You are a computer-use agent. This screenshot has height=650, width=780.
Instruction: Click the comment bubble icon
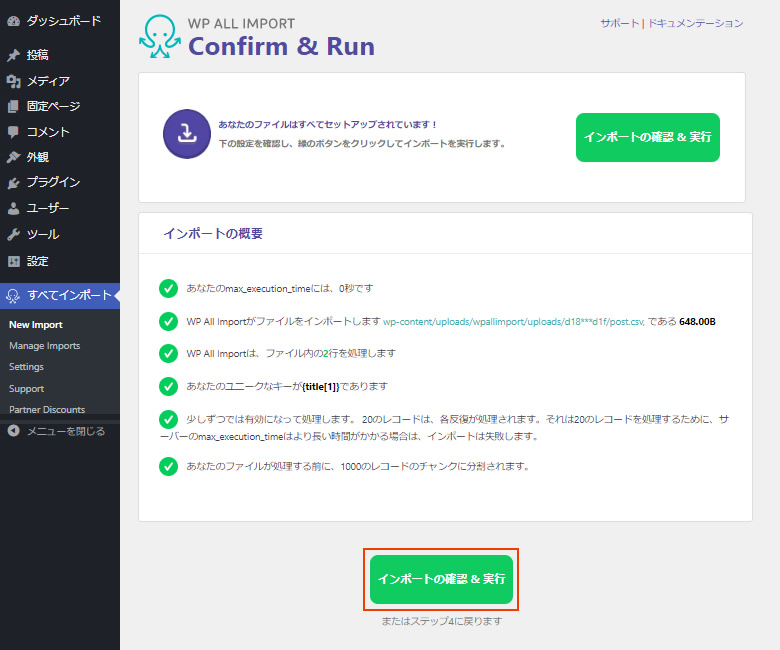click(x=13, y=132)
